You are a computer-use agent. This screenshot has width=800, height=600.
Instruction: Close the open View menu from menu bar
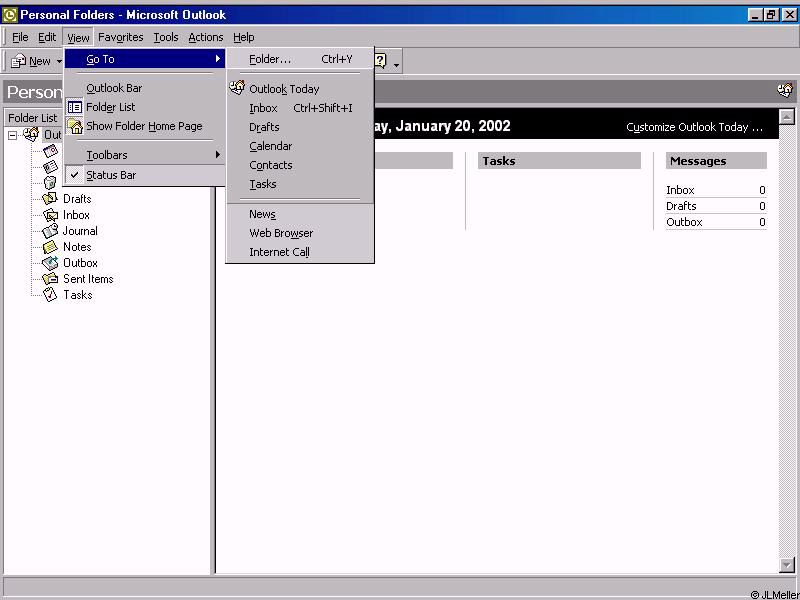pos(78,37)
